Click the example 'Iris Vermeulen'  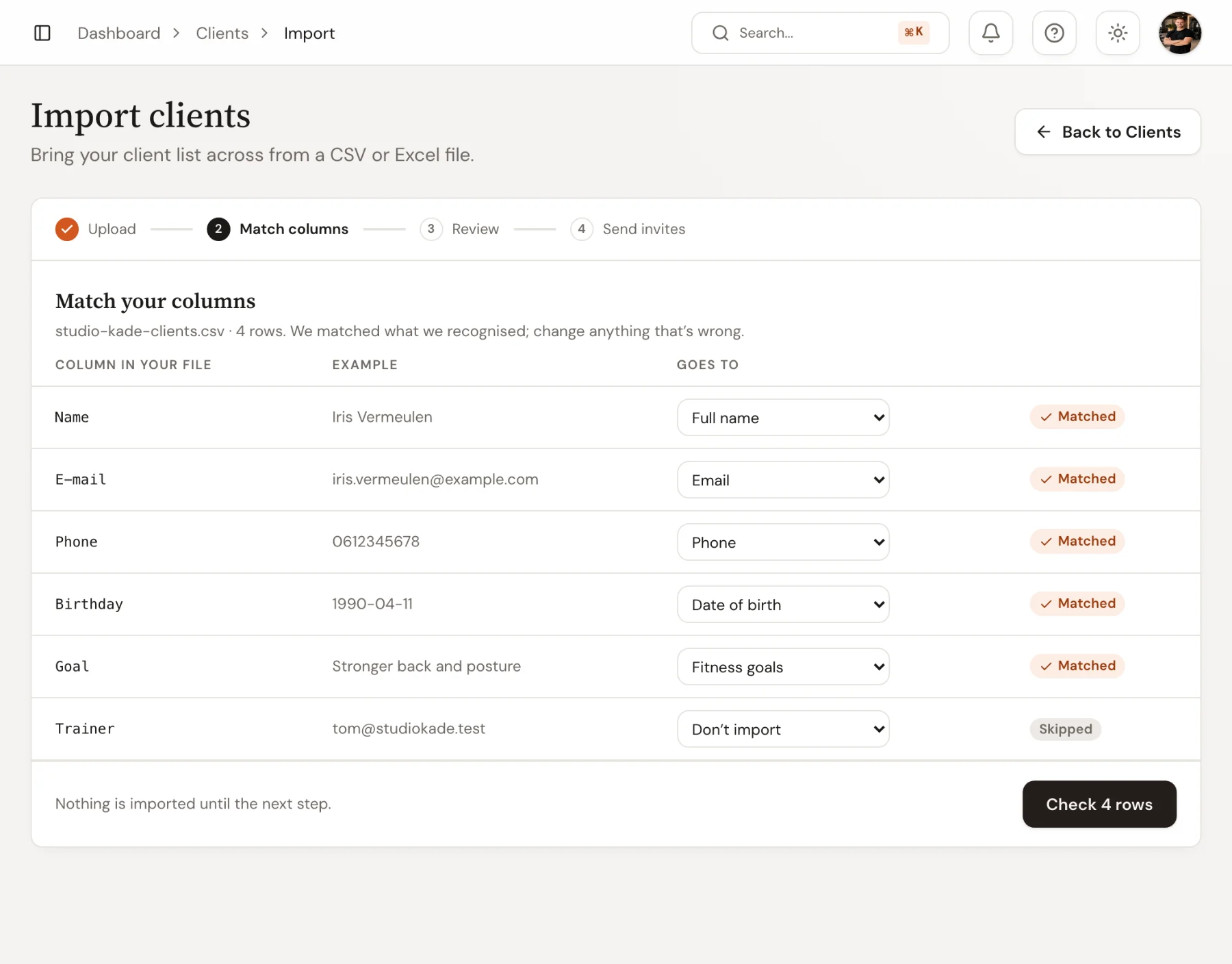click(382, 417)
